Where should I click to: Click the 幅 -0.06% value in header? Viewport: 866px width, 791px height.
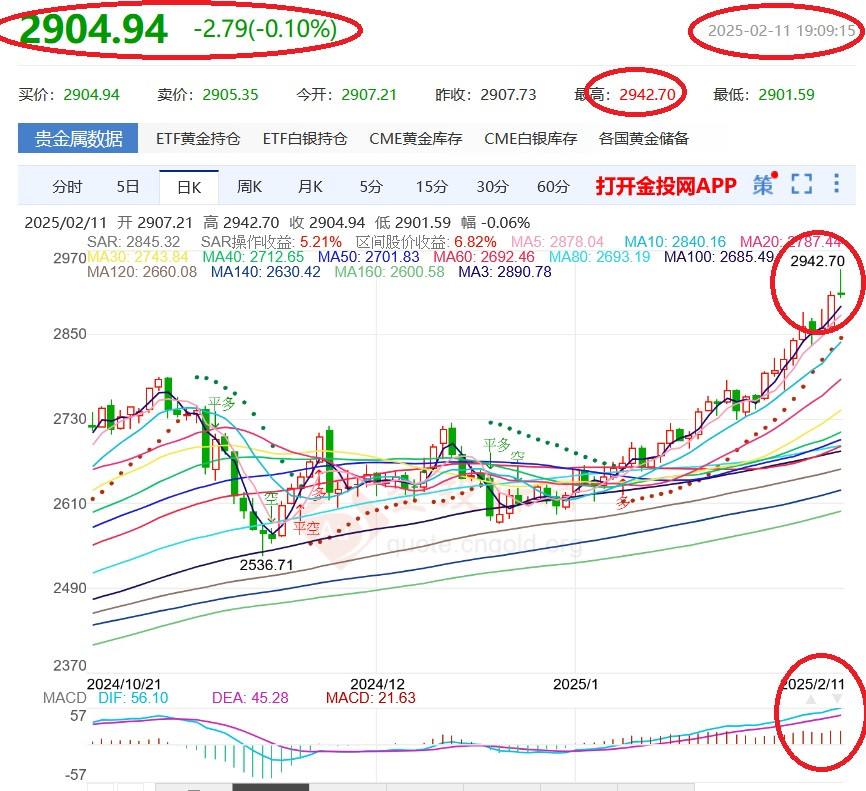[495, 223]
